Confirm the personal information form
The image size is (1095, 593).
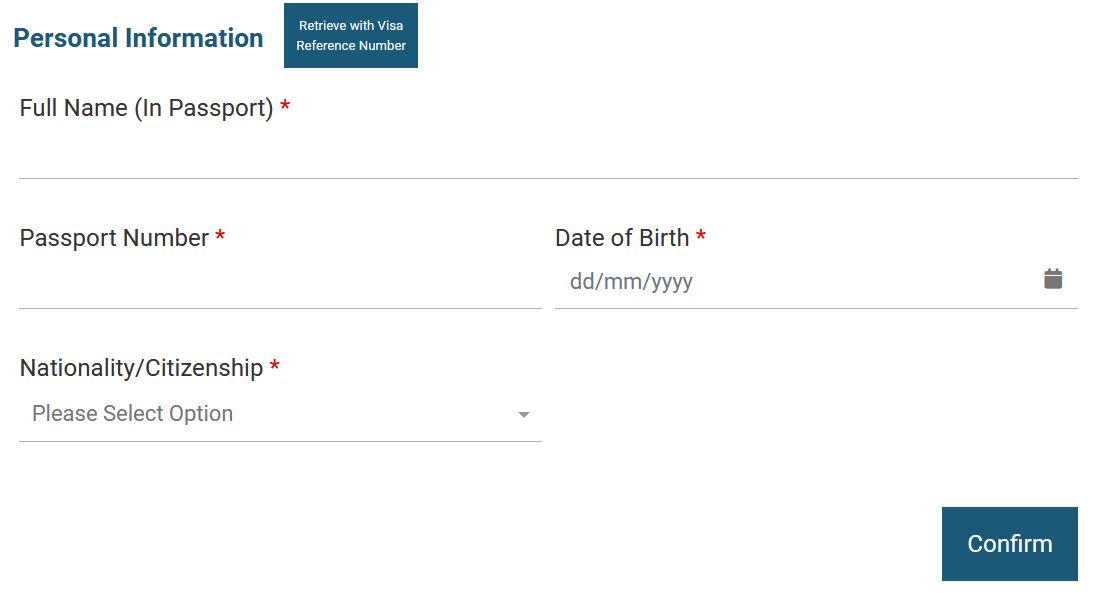(1009, 543)
